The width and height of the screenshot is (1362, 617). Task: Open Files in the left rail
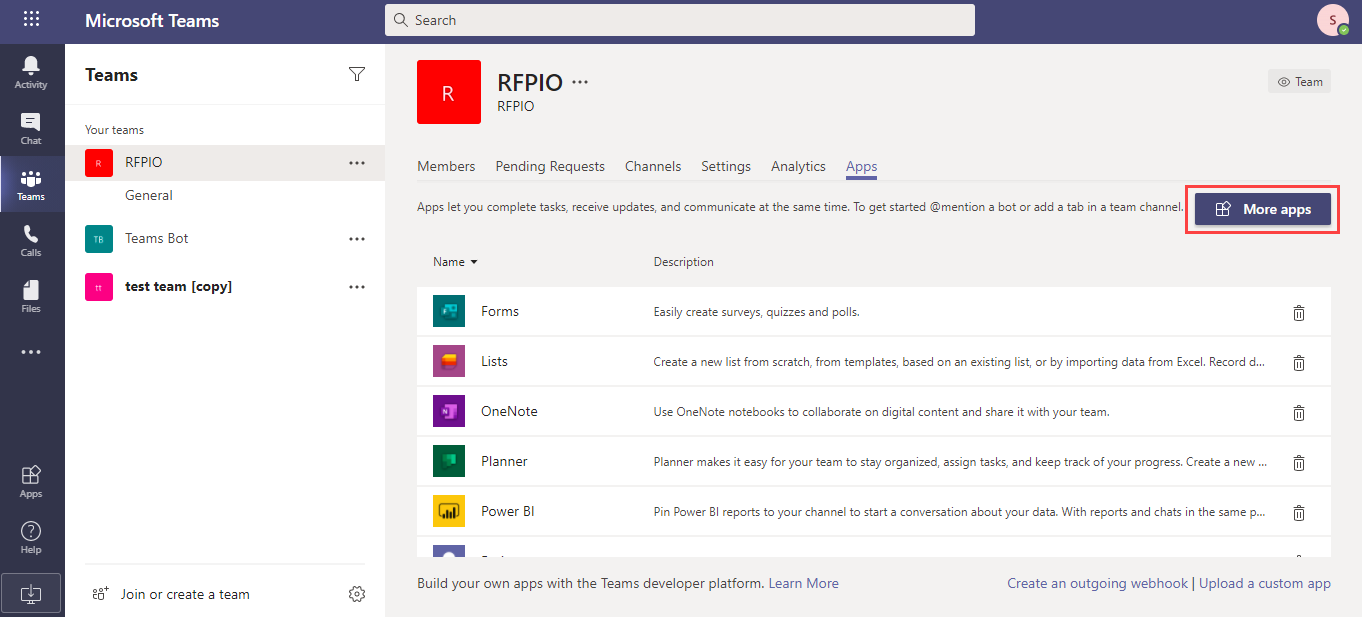click(x=31, y=296)
